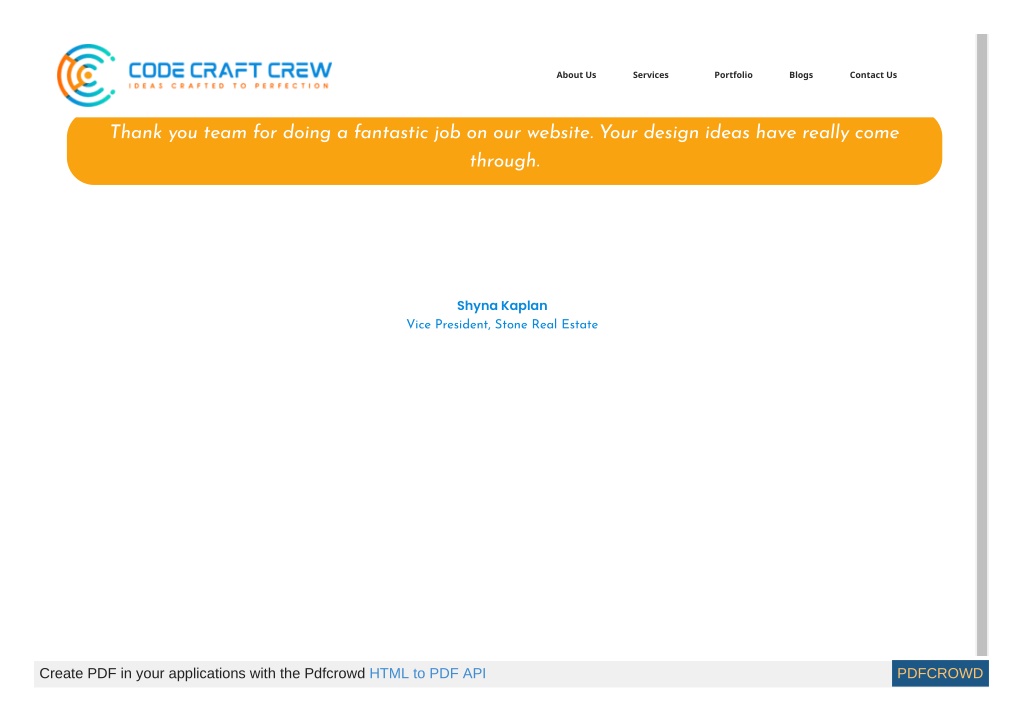
Task: Open the Blogs menu item
Action: click(x=801, y=75)
